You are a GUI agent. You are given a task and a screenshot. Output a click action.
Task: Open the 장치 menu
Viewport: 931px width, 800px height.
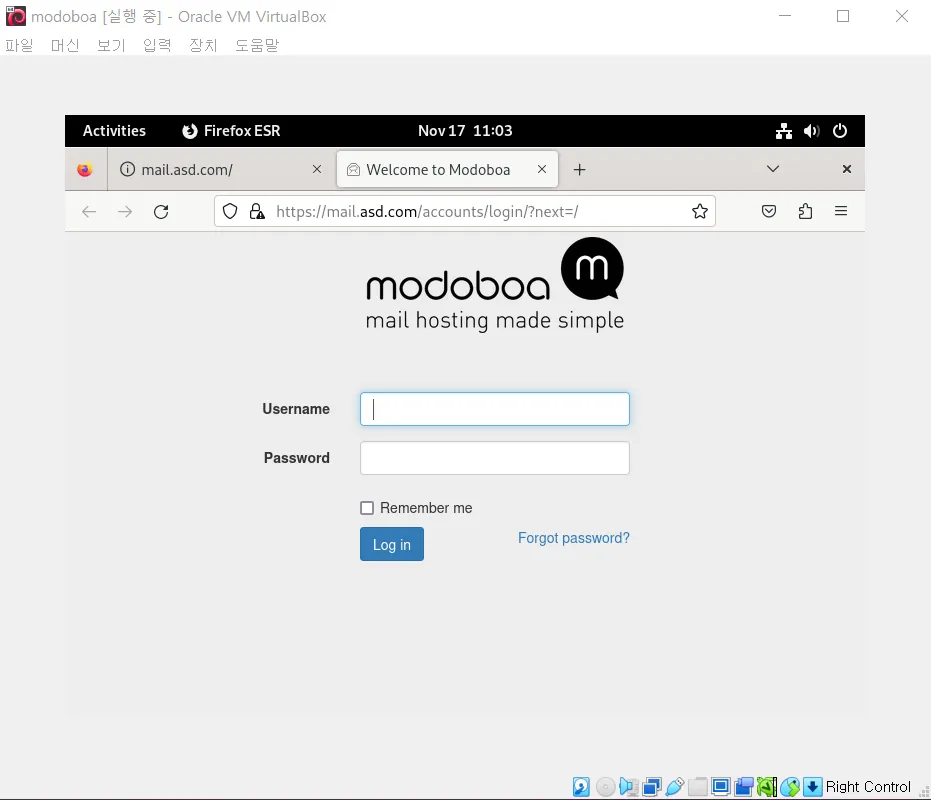(x=203, y=45)
